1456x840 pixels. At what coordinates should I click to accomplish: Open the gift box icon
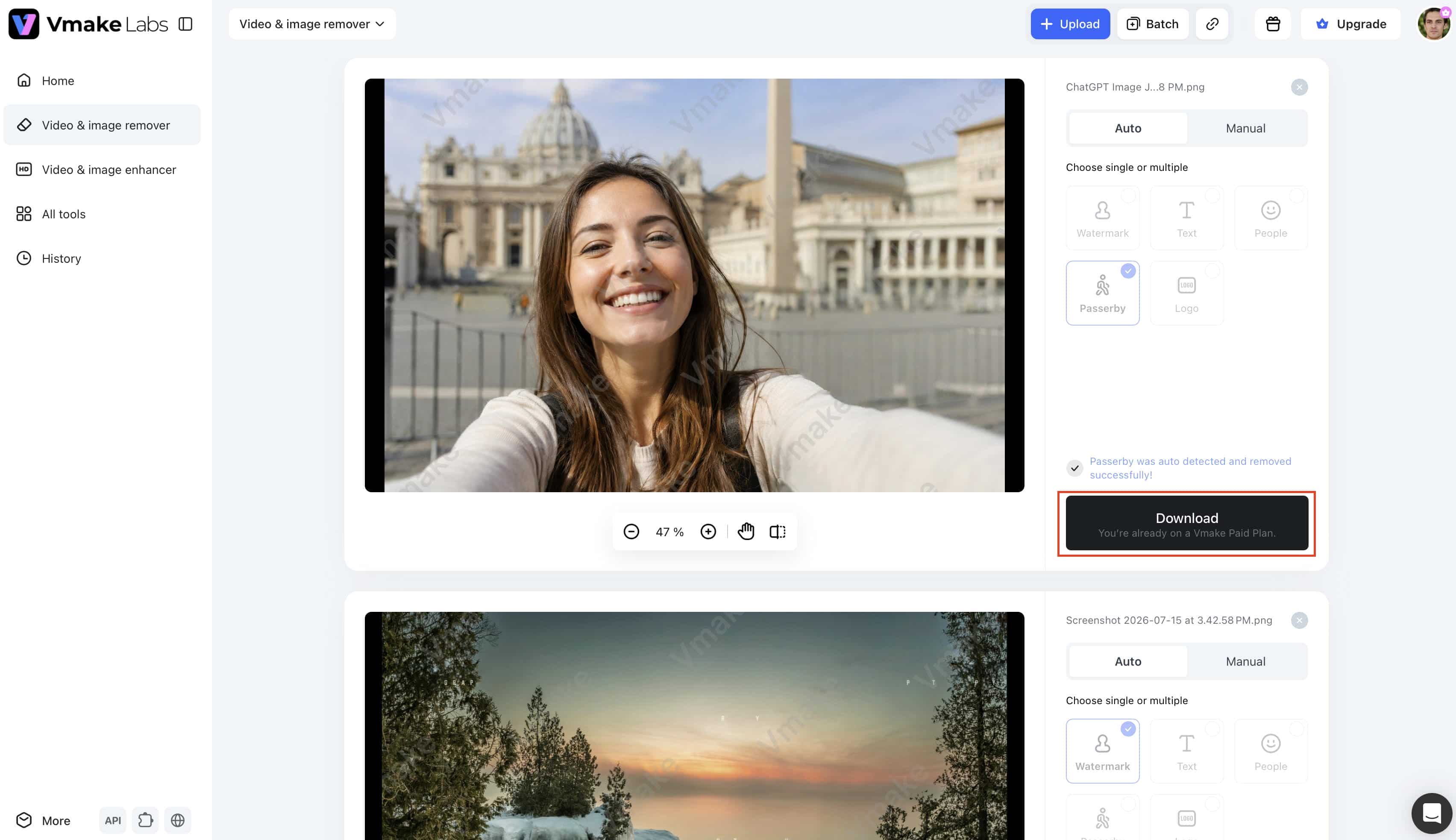[x=1273, y=23]
